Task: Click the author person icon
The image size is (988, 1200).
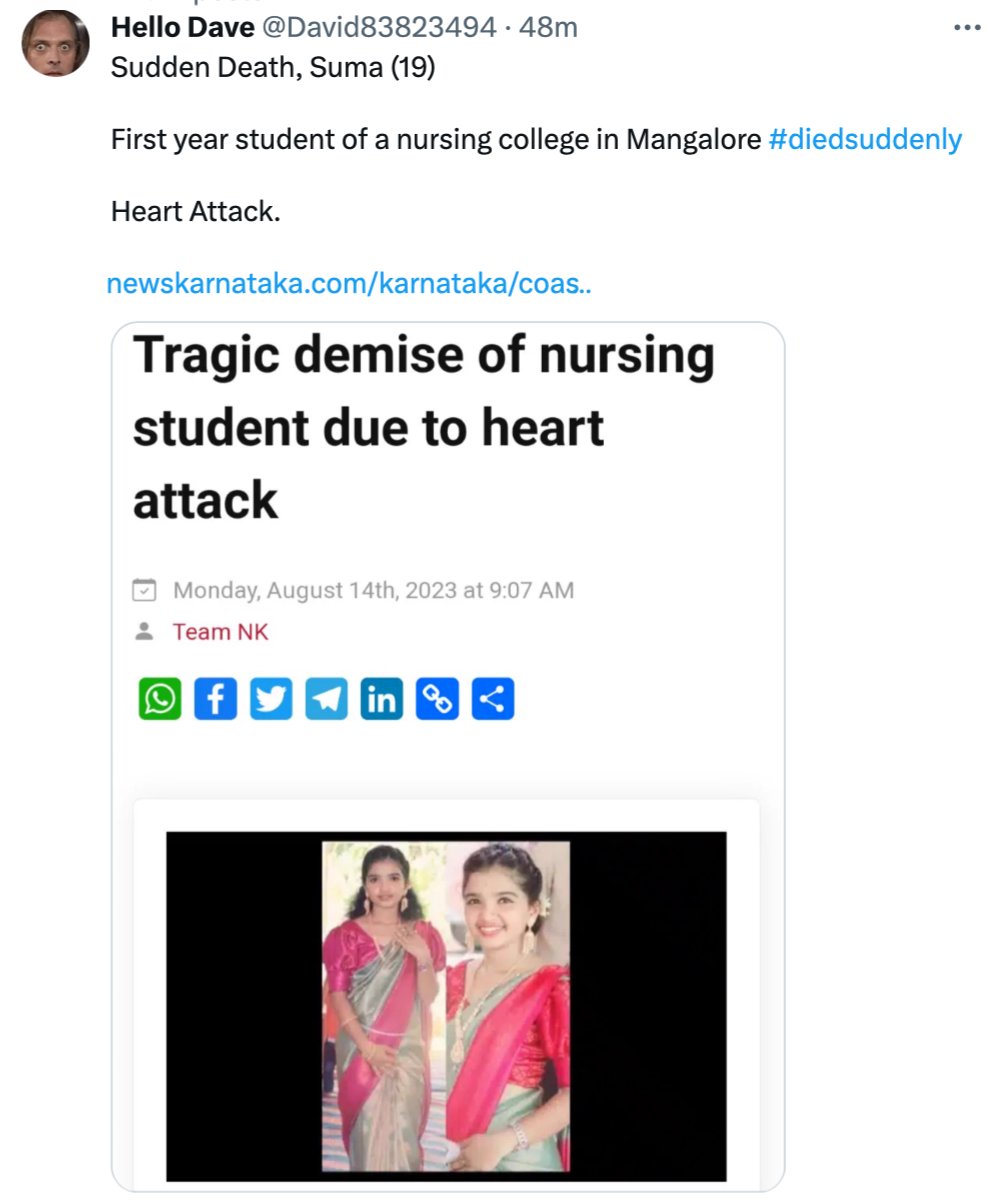Action: point(145,632)
